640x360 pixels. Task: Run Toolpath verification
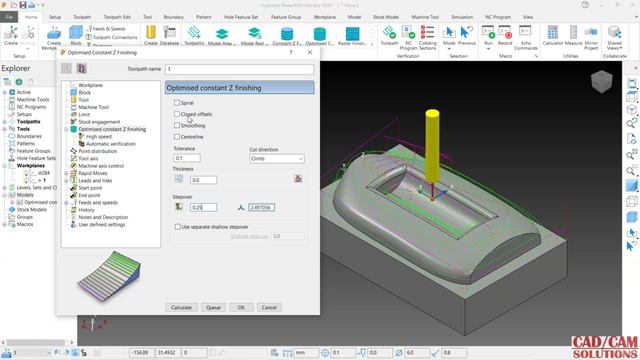pyautogui.click(x=389, y=35)
